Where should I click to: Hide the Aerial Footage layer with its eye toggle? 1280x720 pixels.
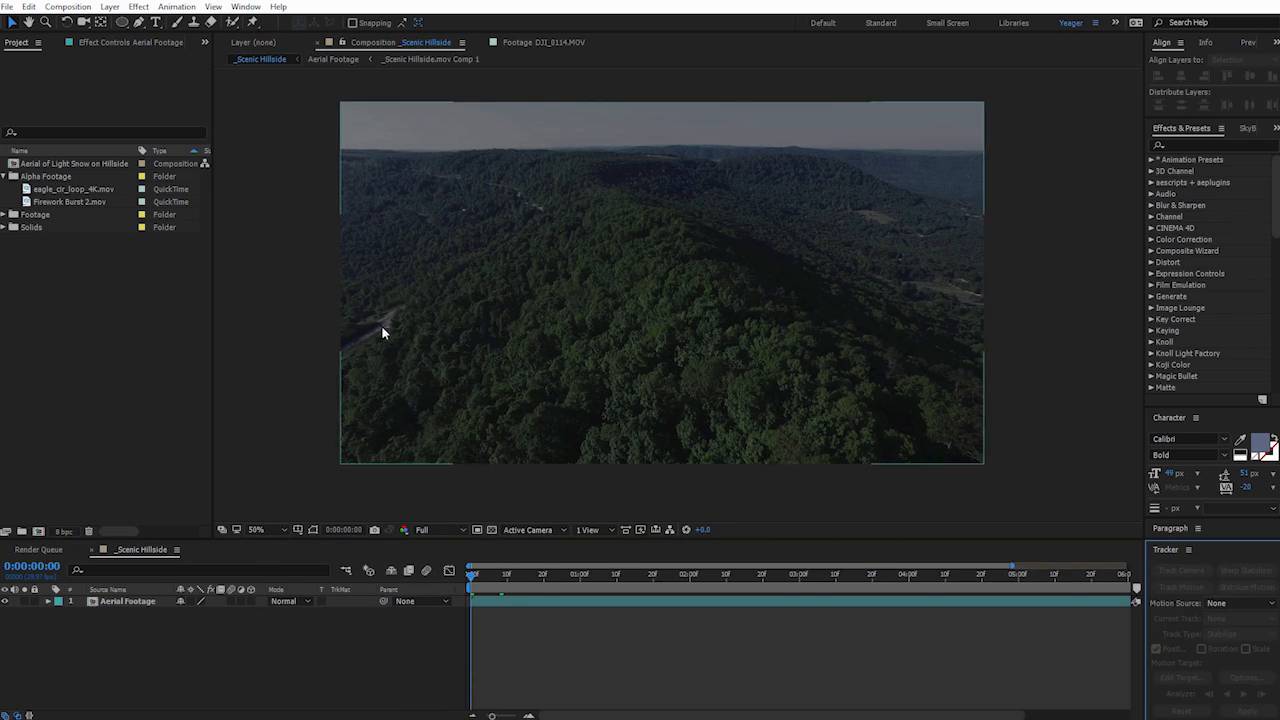coord(5,601)
